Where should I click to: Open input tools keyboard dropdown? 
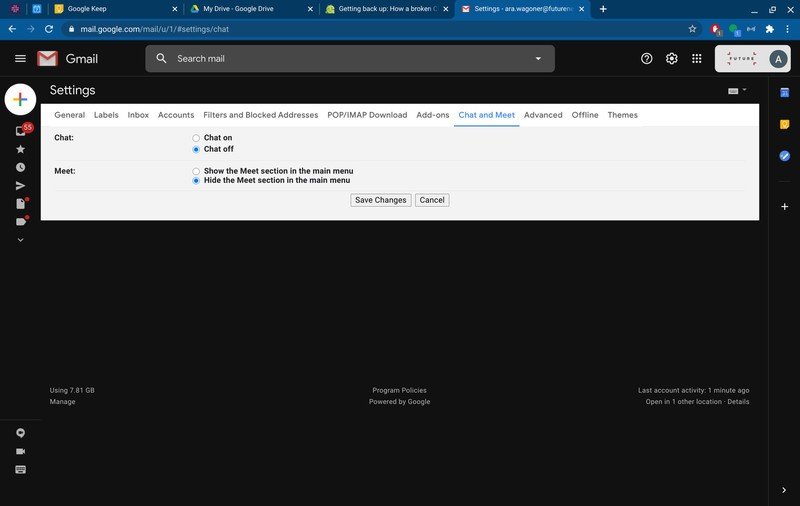737,91
